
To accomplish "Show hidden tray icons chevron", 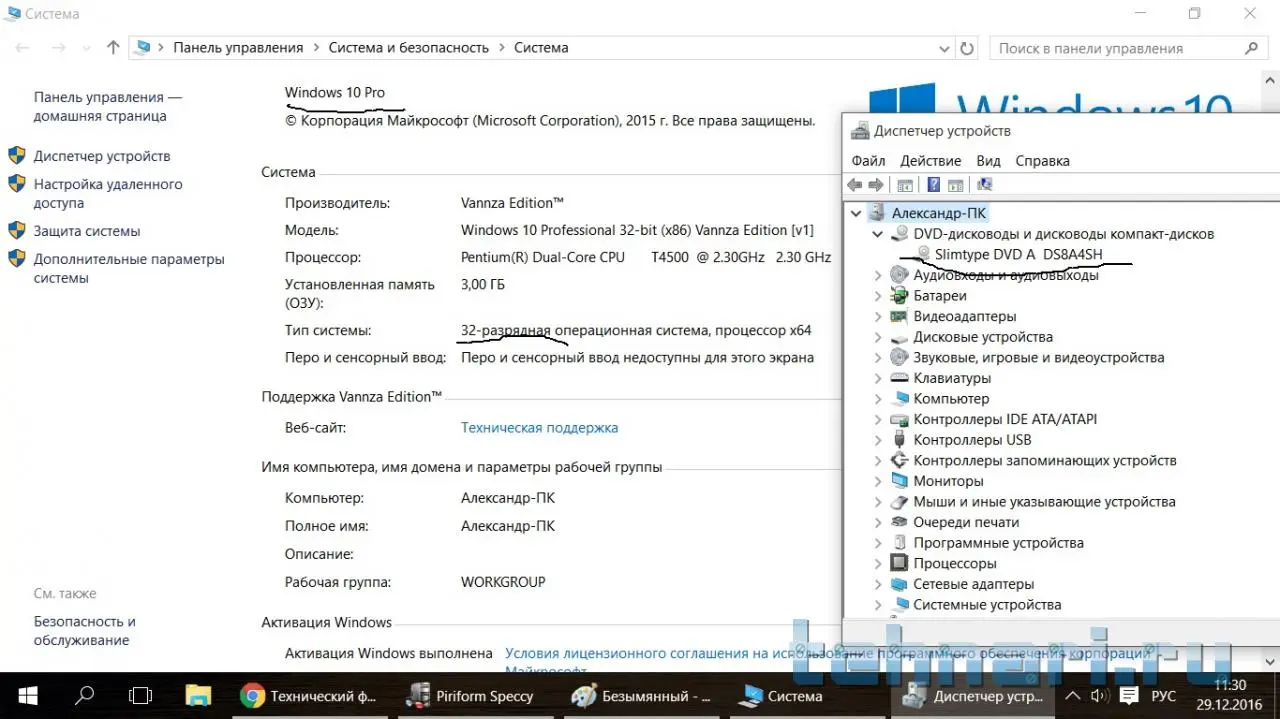I will click(x=1072, y=695).
